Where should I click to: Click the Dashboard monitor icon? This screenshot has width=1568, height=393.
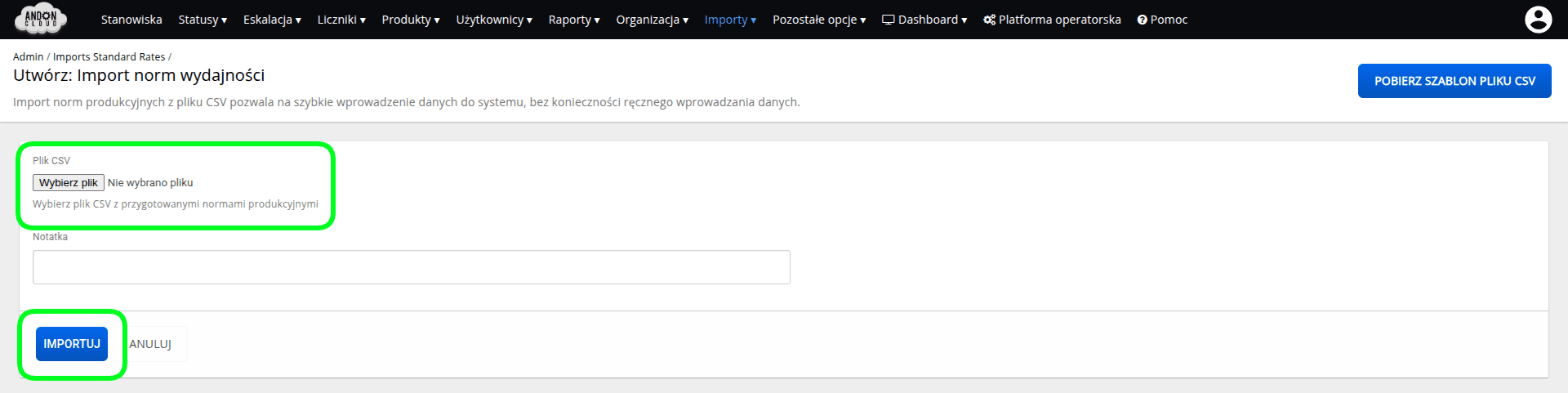click(x=888, y=20)
